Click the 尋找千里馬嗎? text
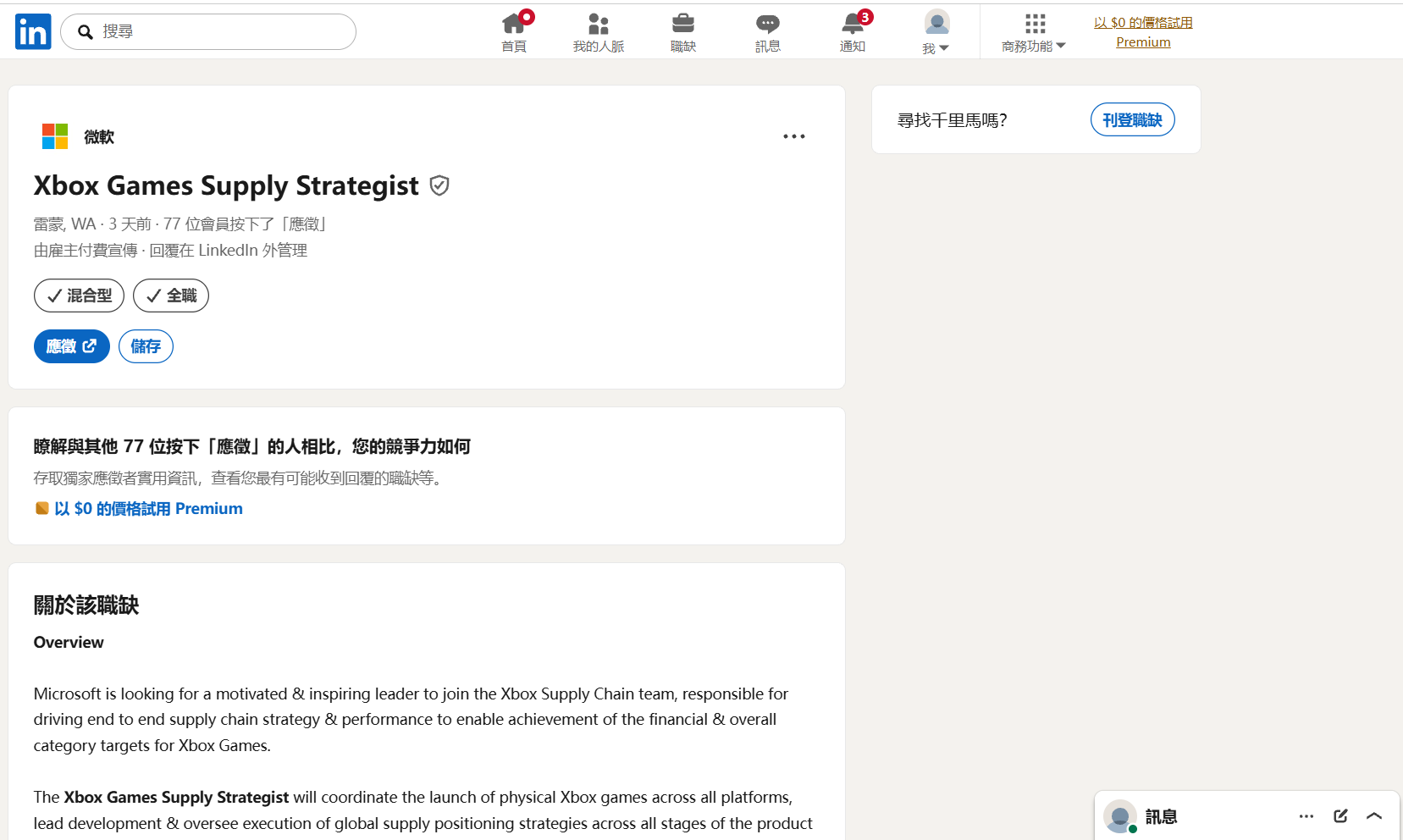 tap(953, 120)
